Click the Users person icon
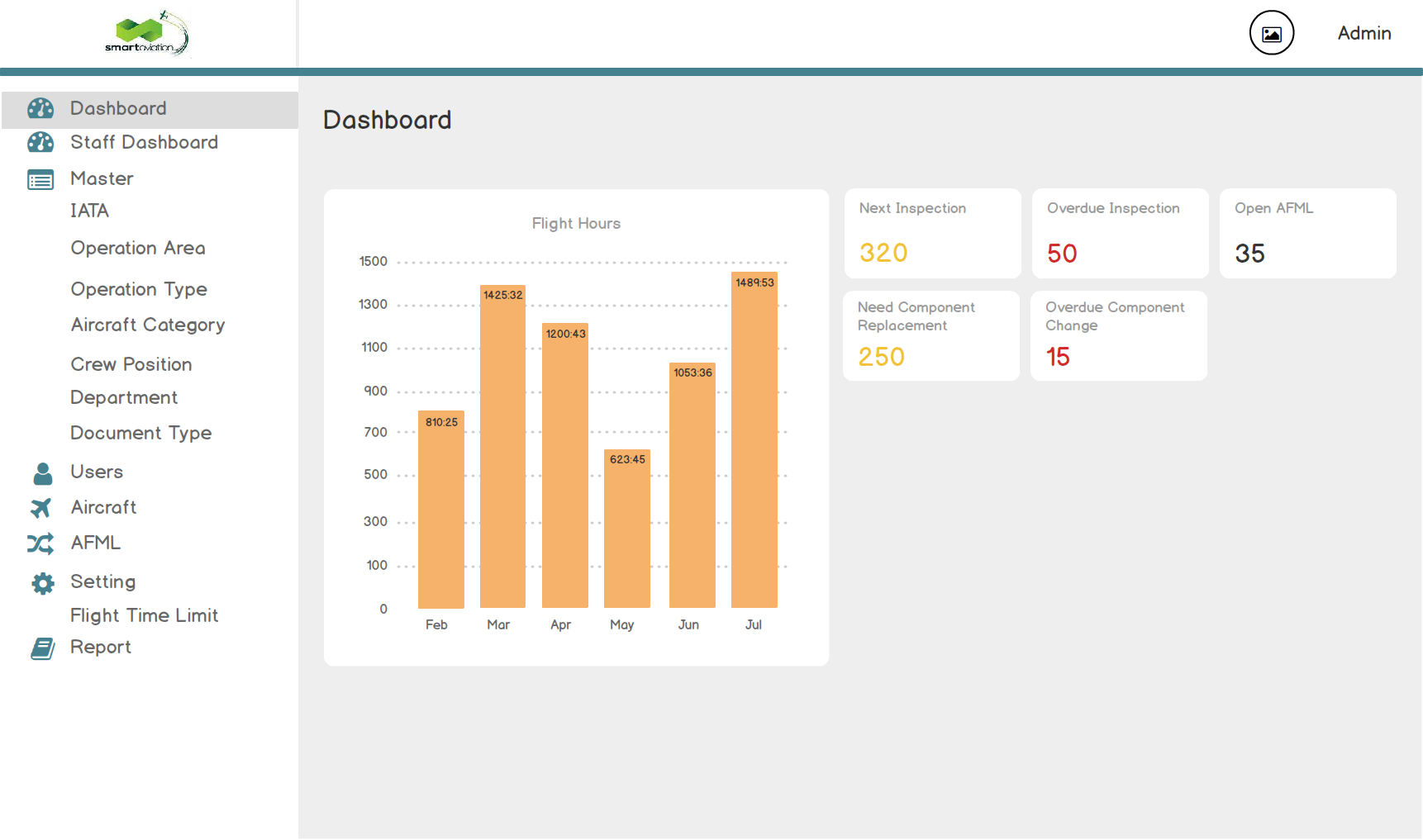Screen dimensions: 1423x840 tap(42, 473)
